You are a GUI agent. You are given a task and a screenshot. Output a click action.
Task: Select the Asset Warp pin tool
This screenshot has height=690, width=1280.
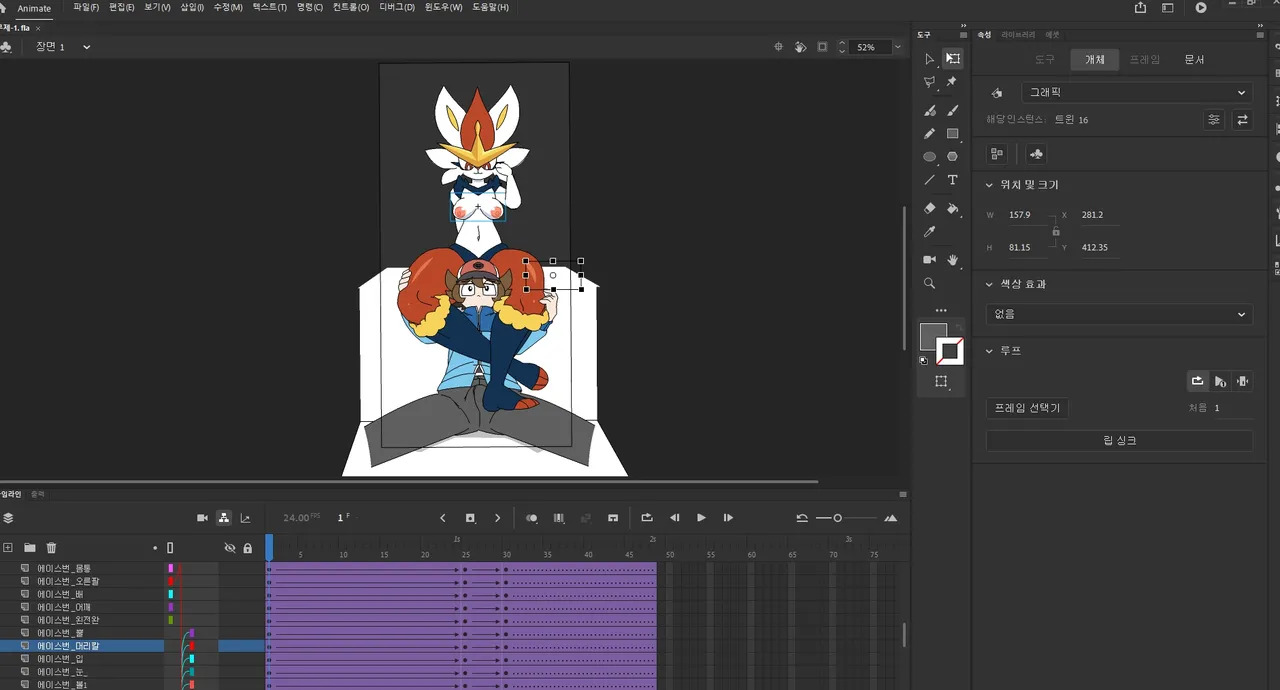click(x=952, y=82)
